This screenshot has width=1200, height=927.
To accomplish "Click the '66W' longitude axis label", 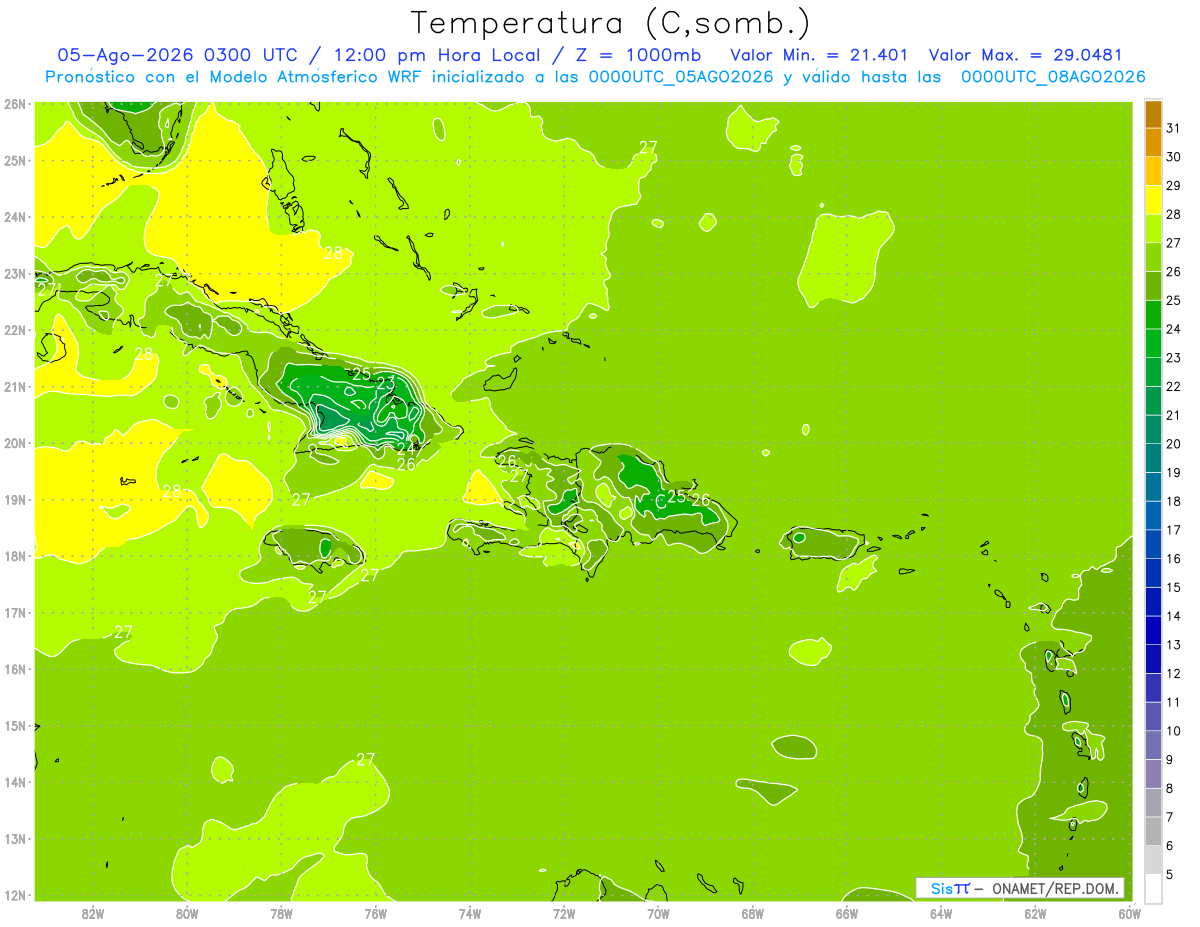I will click(x=846, y=913).
